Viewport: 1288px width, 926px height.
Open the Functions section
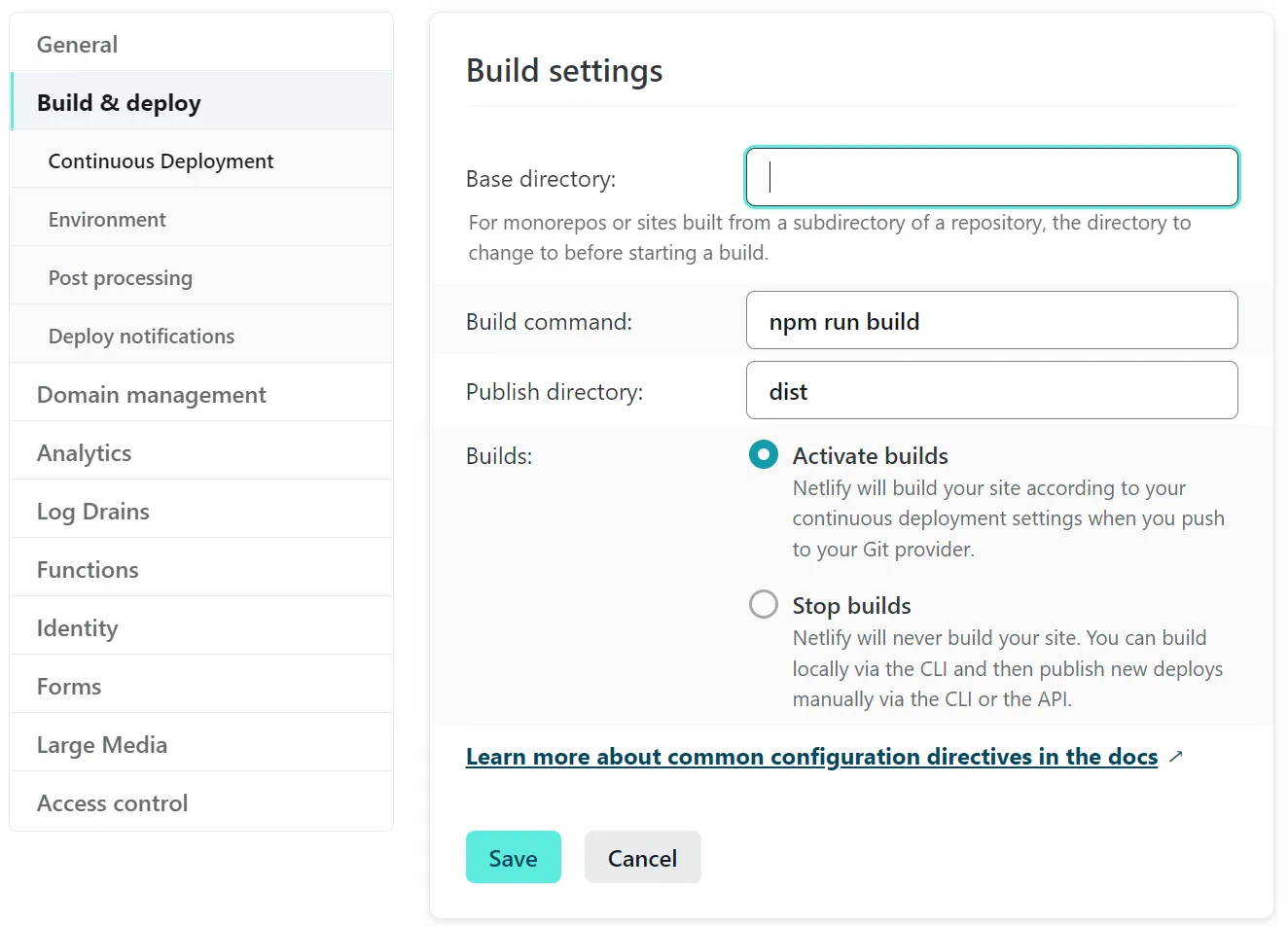coord(201,569)
